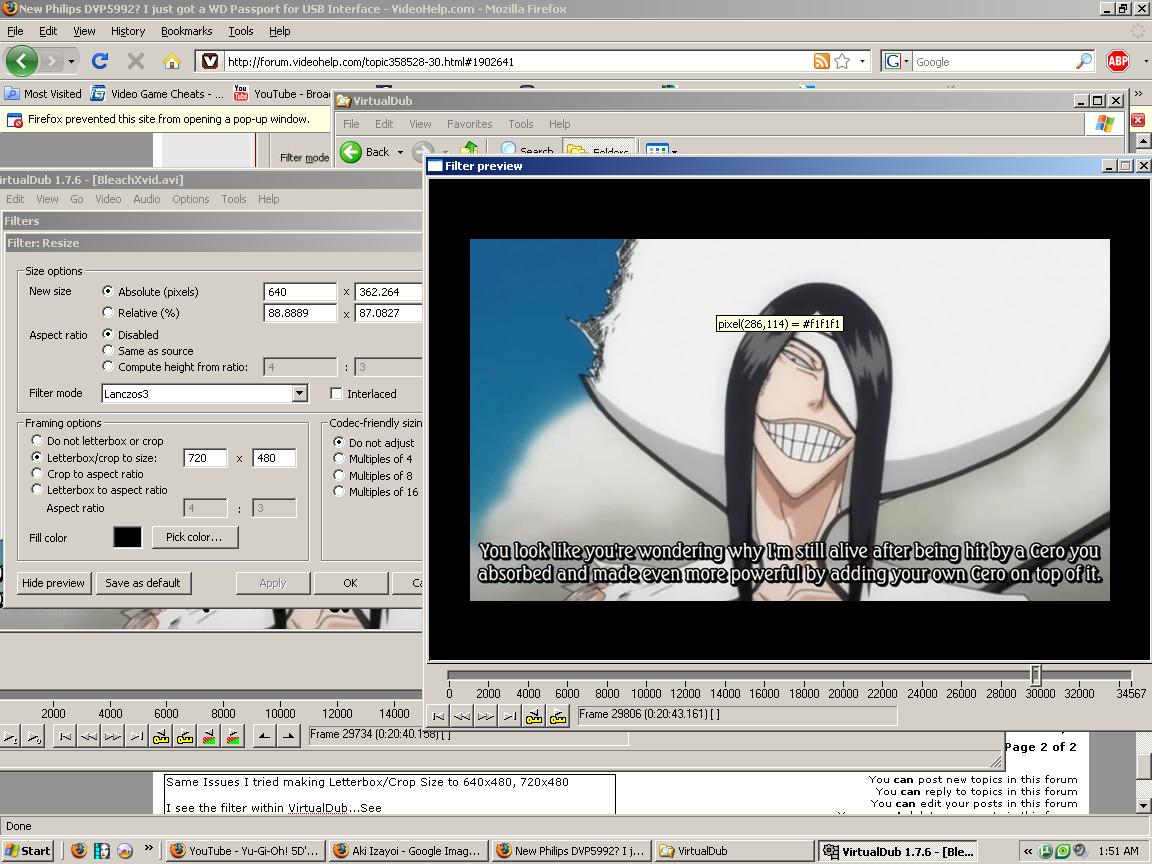Click the second red-green scene scan icon
Screen dimensions: 1152x864
tap(234, 735)
